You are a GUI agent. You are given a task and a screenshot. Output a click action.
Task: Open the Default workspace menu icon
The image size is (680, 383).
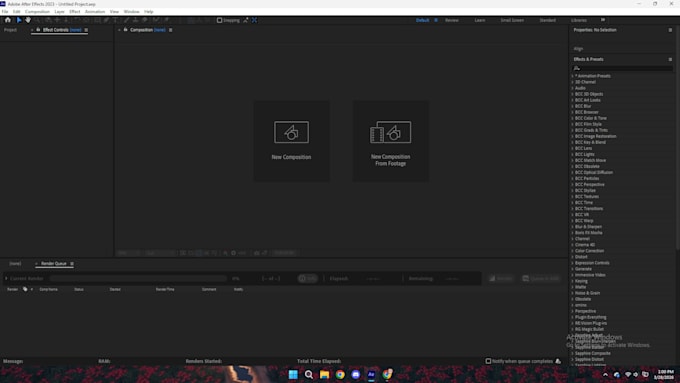(x=436, y=20)
